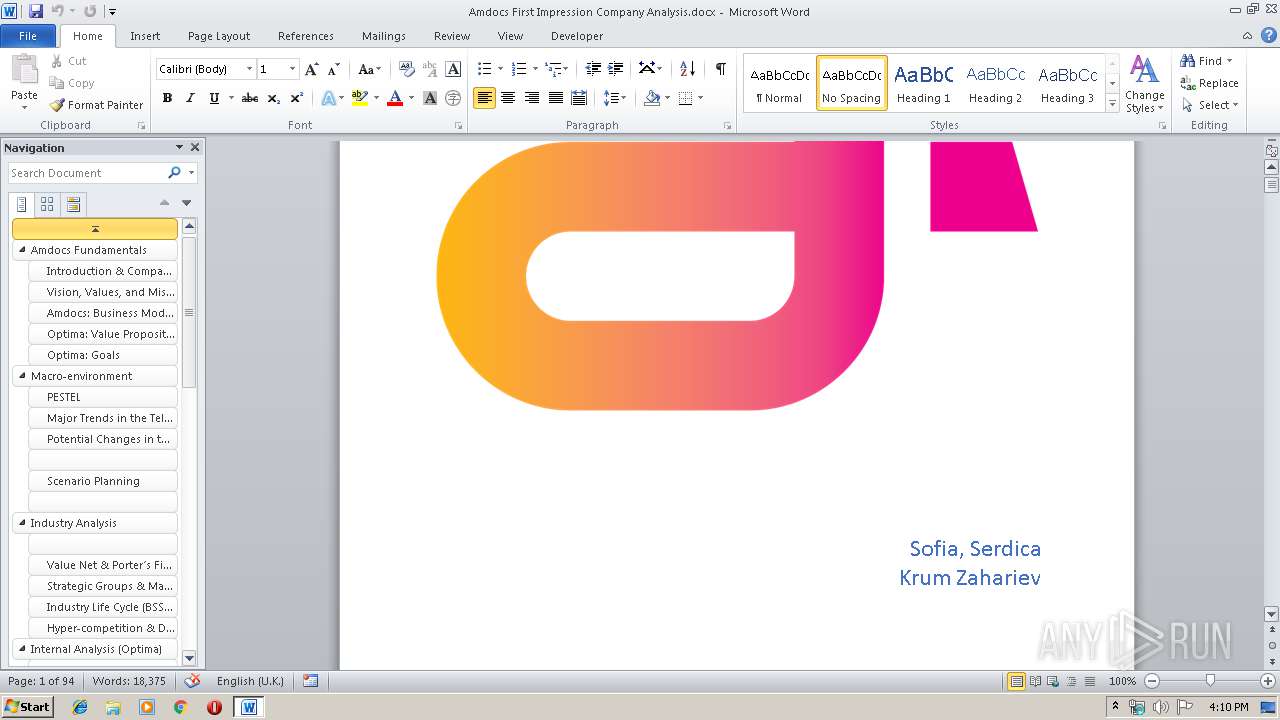The height and width of the screenshot is (720, 1280).
Task: Toggle Underline formatting
Action: [x=214, y=98]
